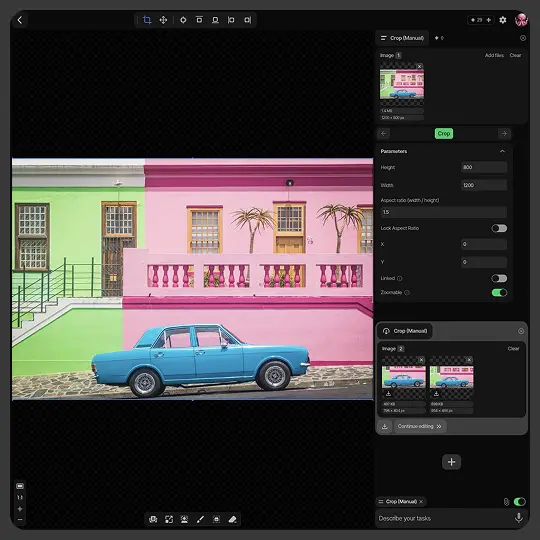Go to previous step with left arrow
The image size is (540, 540).
tap(384, 133)
